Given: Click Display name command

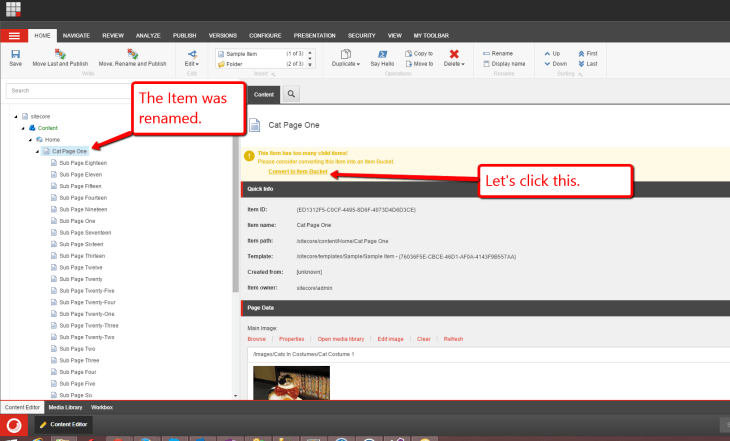Looking at the screenshot, I should 504,64.
